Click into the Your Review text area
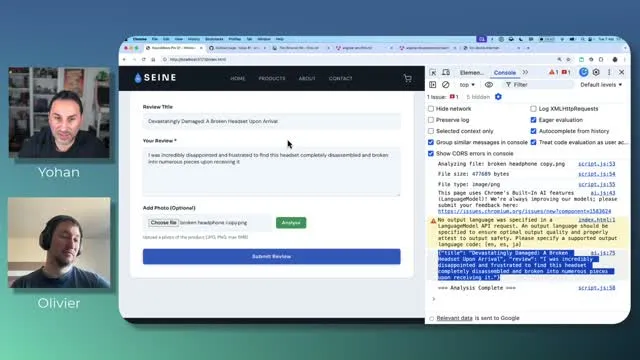The height and width of the screenshot is (360, 640). pyautogui.click(x=271, y=172)
